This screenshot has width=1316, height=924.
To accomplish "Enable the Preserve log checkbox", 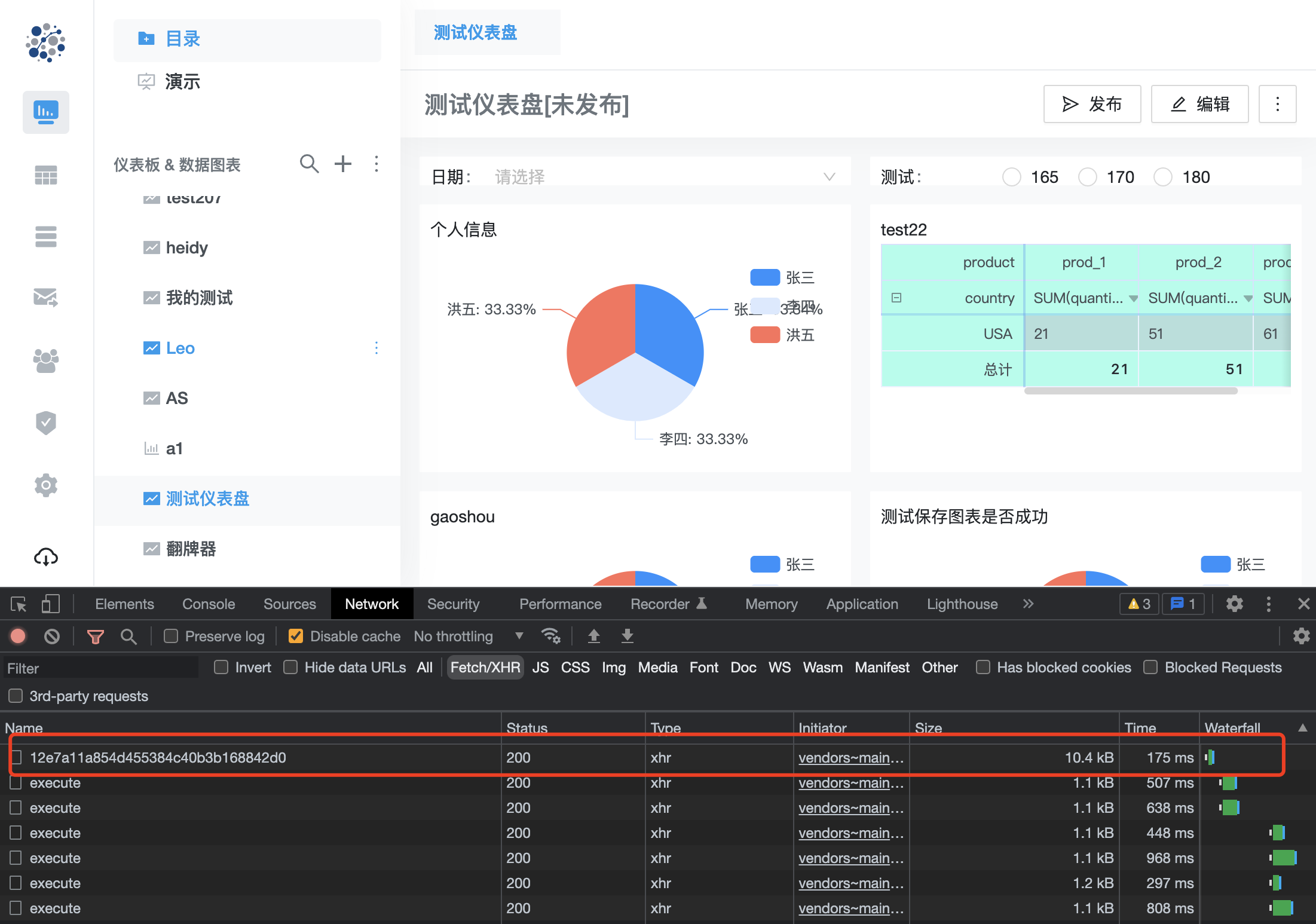I will click(171, 636).
